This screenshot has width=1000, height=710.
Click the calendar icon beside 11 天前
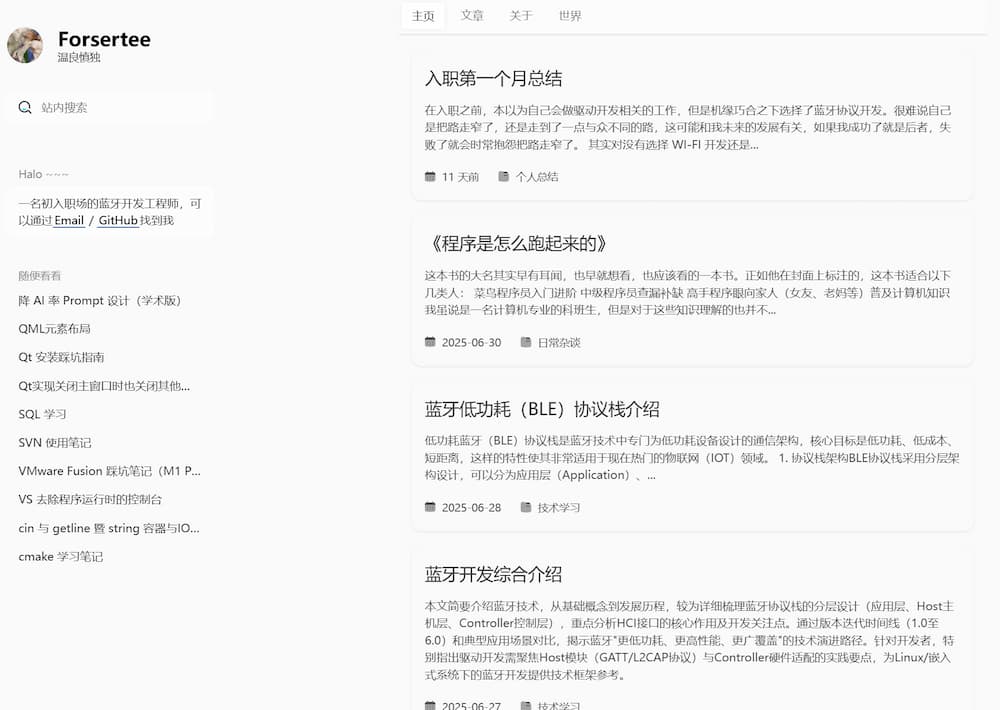430,177
